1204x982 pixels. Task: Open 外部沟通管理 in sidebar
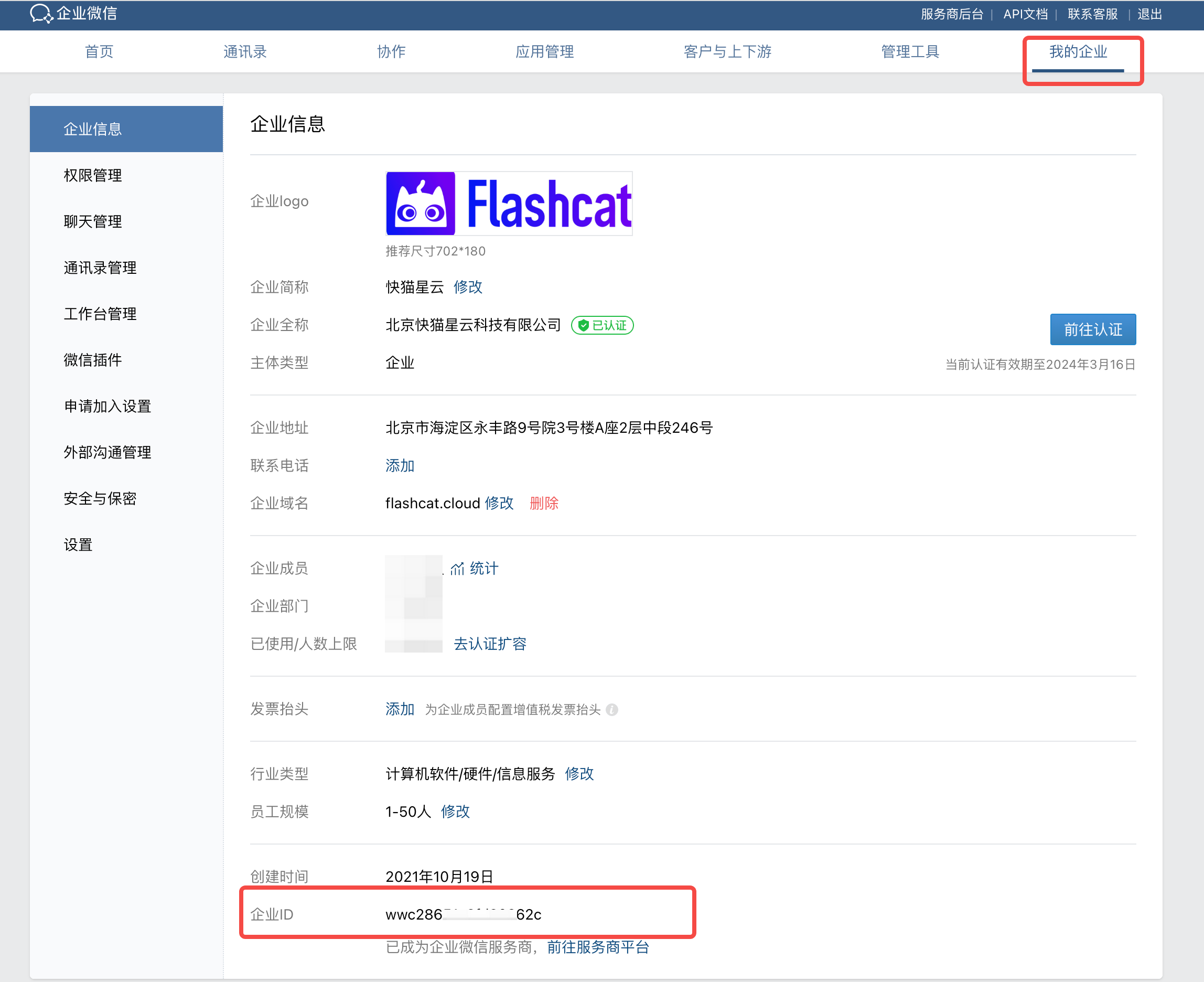(107, 453)
